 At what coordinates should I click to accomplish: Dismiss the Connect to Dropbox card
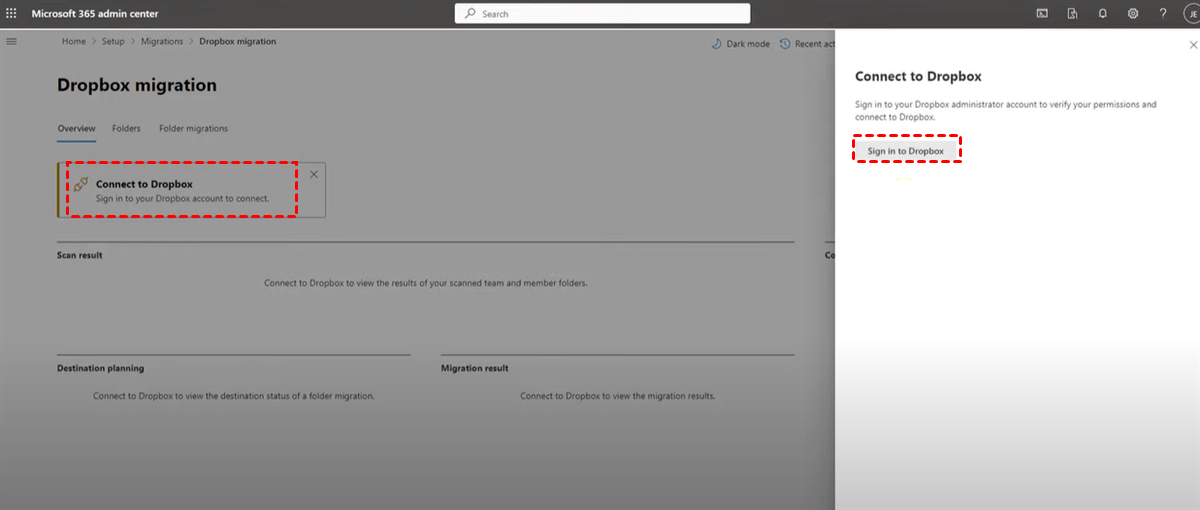point(314,174)
